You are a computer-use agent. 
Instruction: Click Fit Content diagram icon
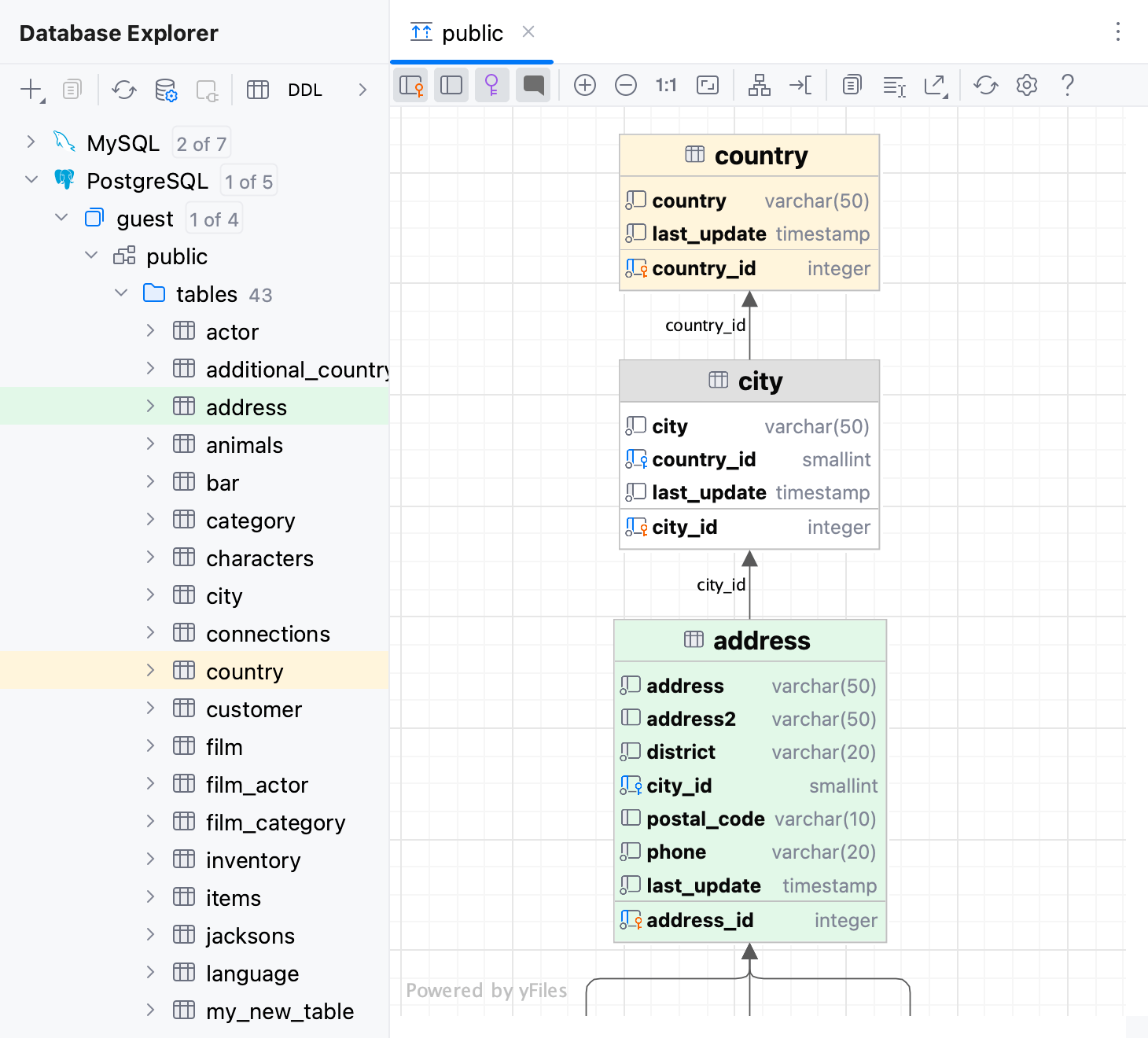click(708, 85)
